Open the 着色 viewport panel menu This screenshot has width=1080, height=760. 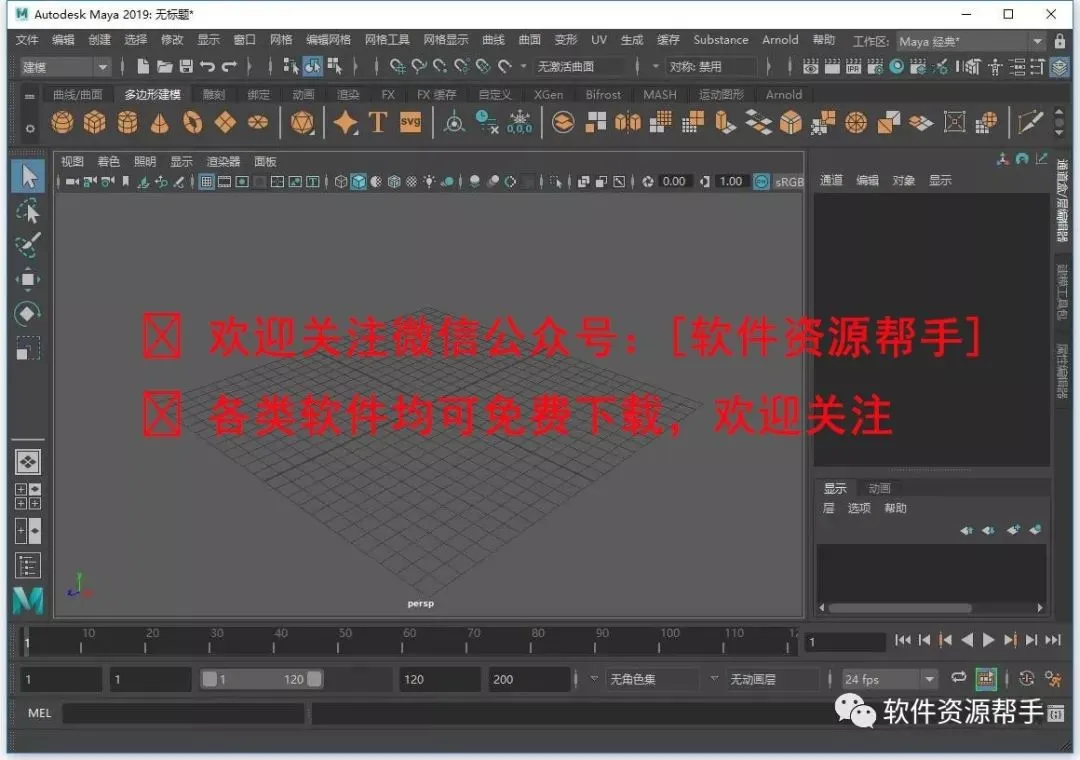(108, 162)
